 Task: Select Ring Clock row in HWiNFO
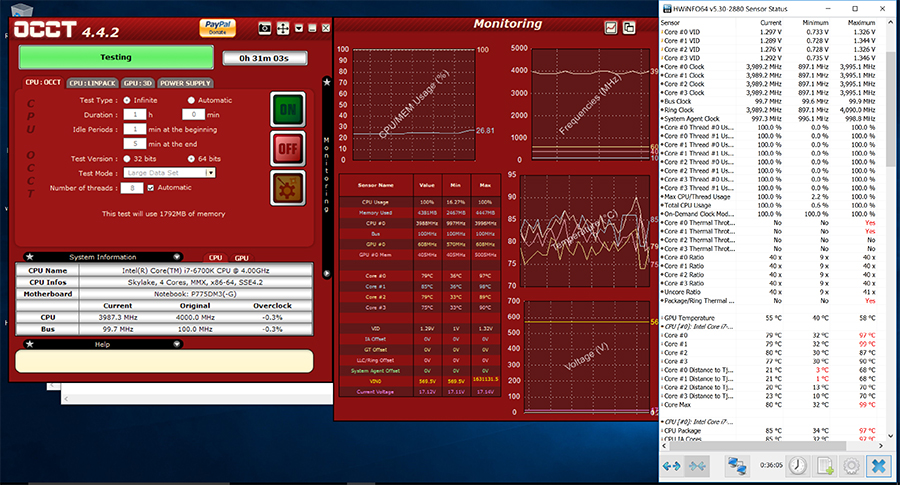pyautogui.click(x=768, y=110)
